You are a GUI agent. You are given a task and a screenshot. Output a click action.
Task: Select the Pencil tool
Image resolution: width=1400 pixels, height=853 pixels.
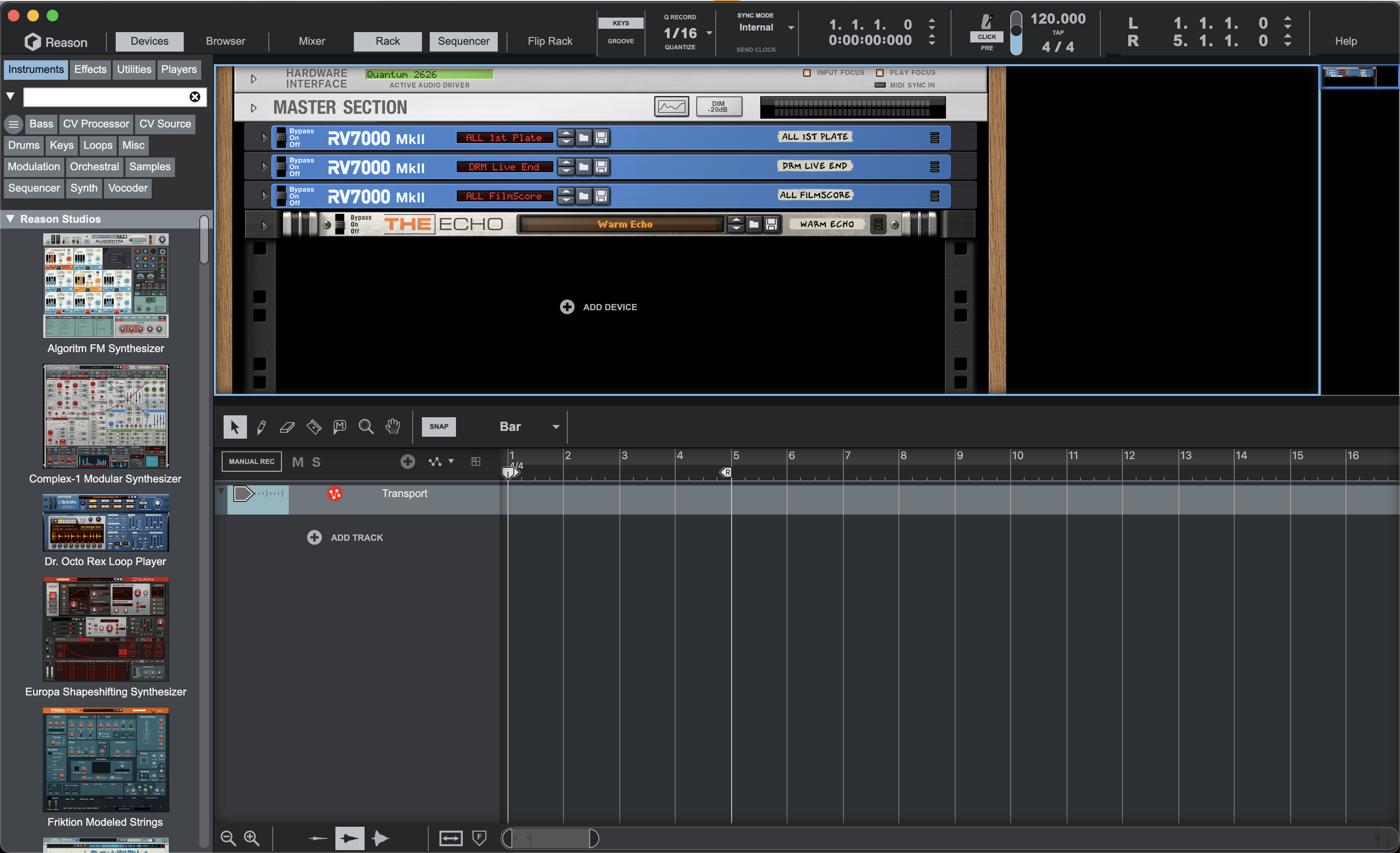(262, 427)
